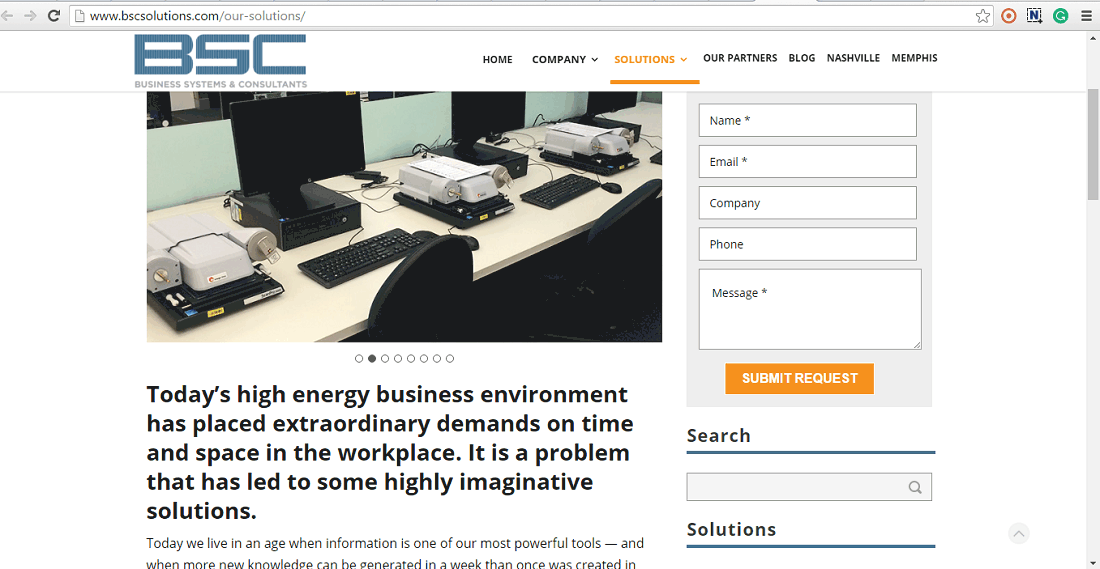Image resolution: width=1100 pixels, height=569 pixels.
Task: Focus the Email input field
Action: tap(807, 162)
